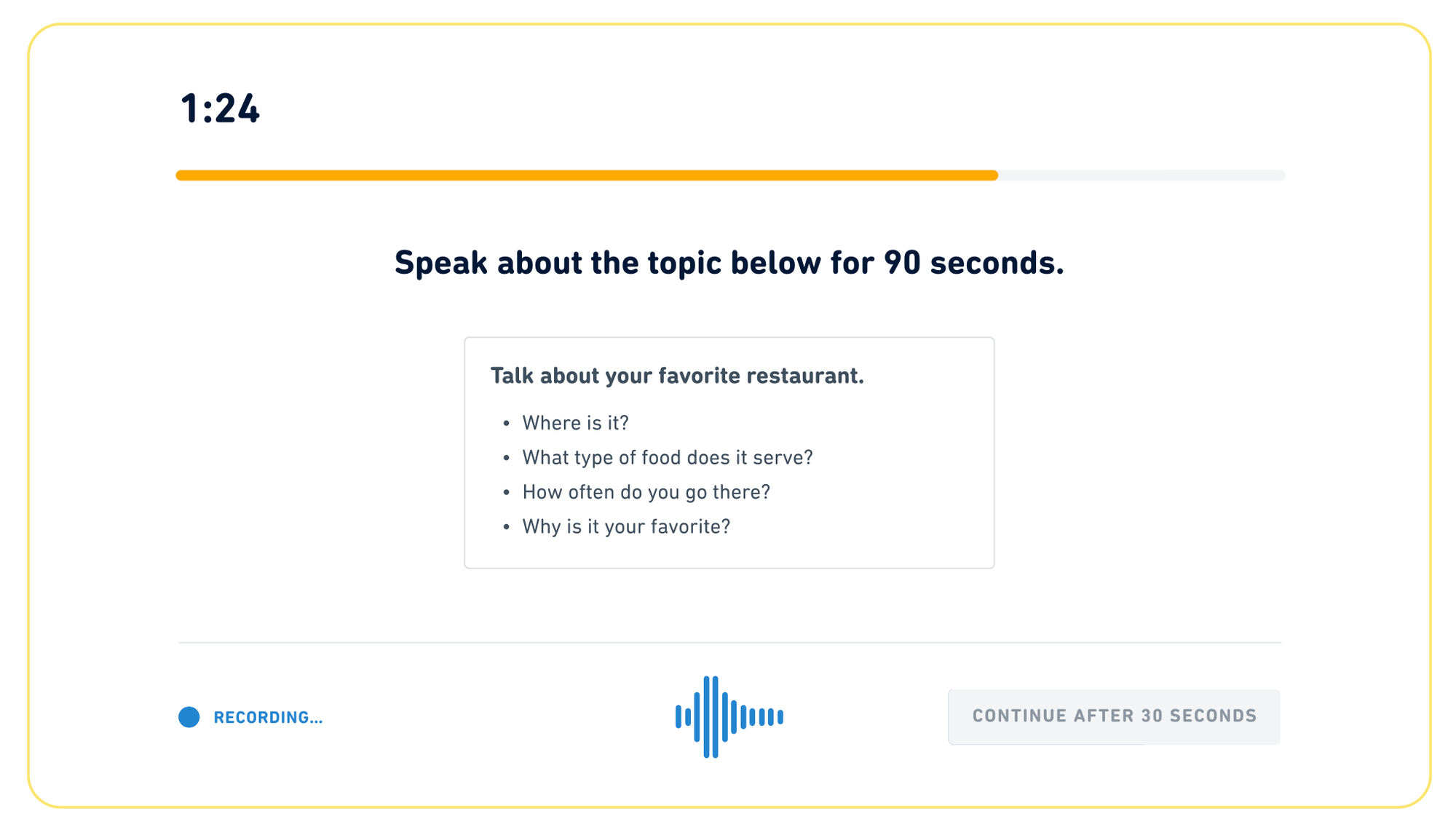Click the bullet before "Why is it your favorite?"
Screen dimensions: 1456x827
click(507, 527)
